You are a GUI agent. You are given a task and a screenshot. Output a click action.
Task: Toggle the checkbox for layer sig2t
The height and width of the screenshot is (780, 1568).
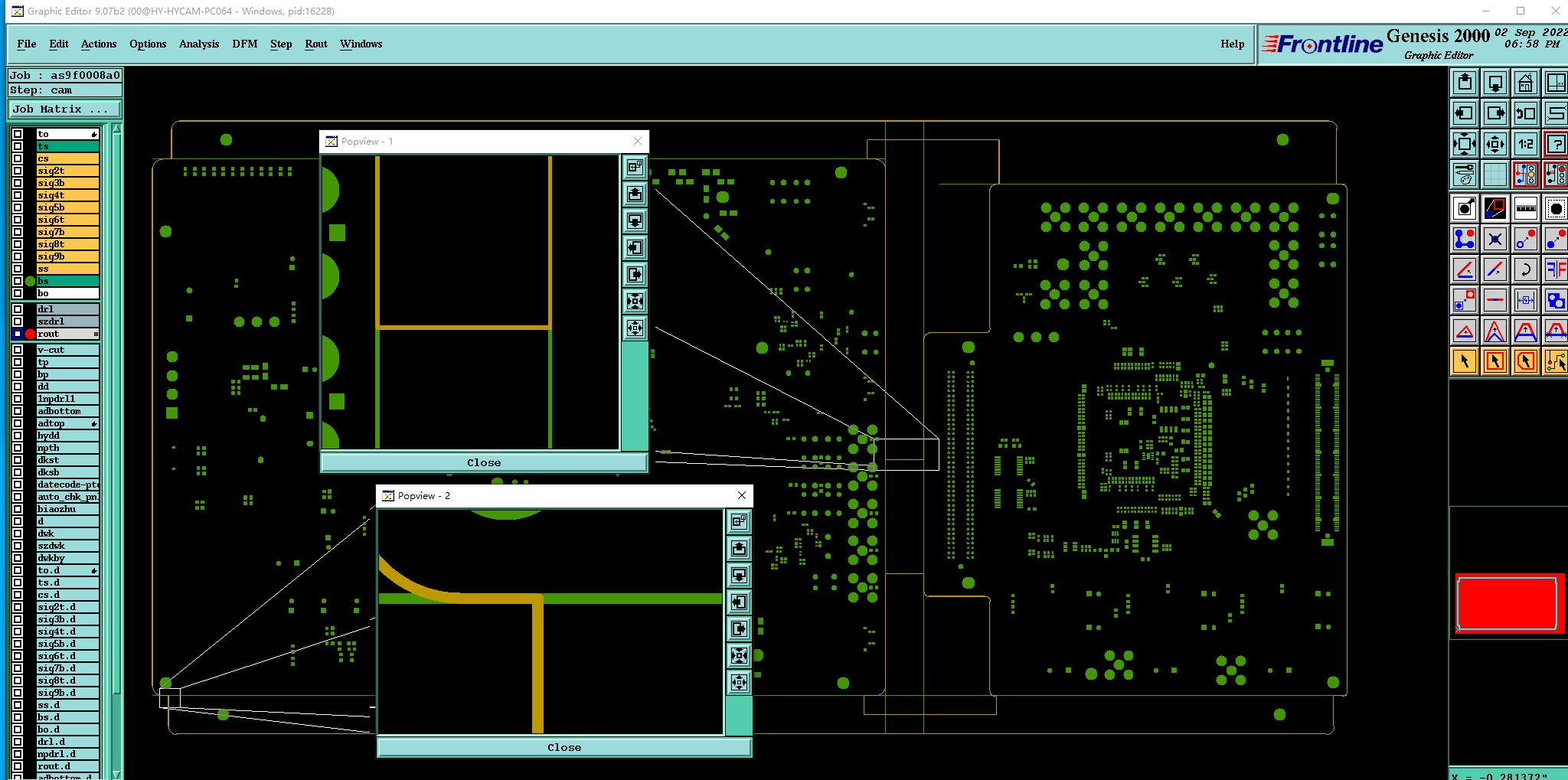[18, 171]
